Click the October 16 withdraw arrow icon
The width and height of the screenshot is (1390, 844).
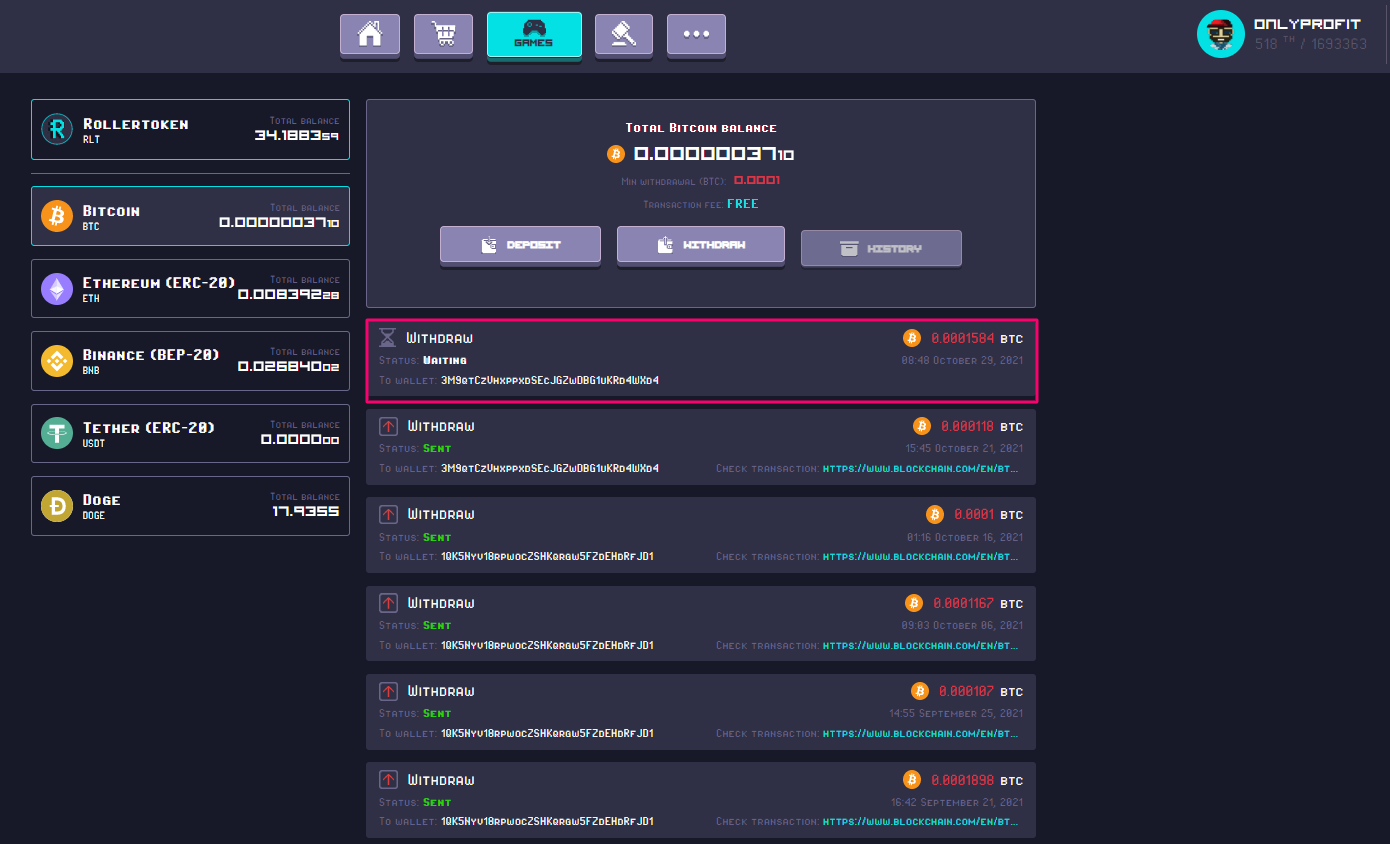click(389, 514)
